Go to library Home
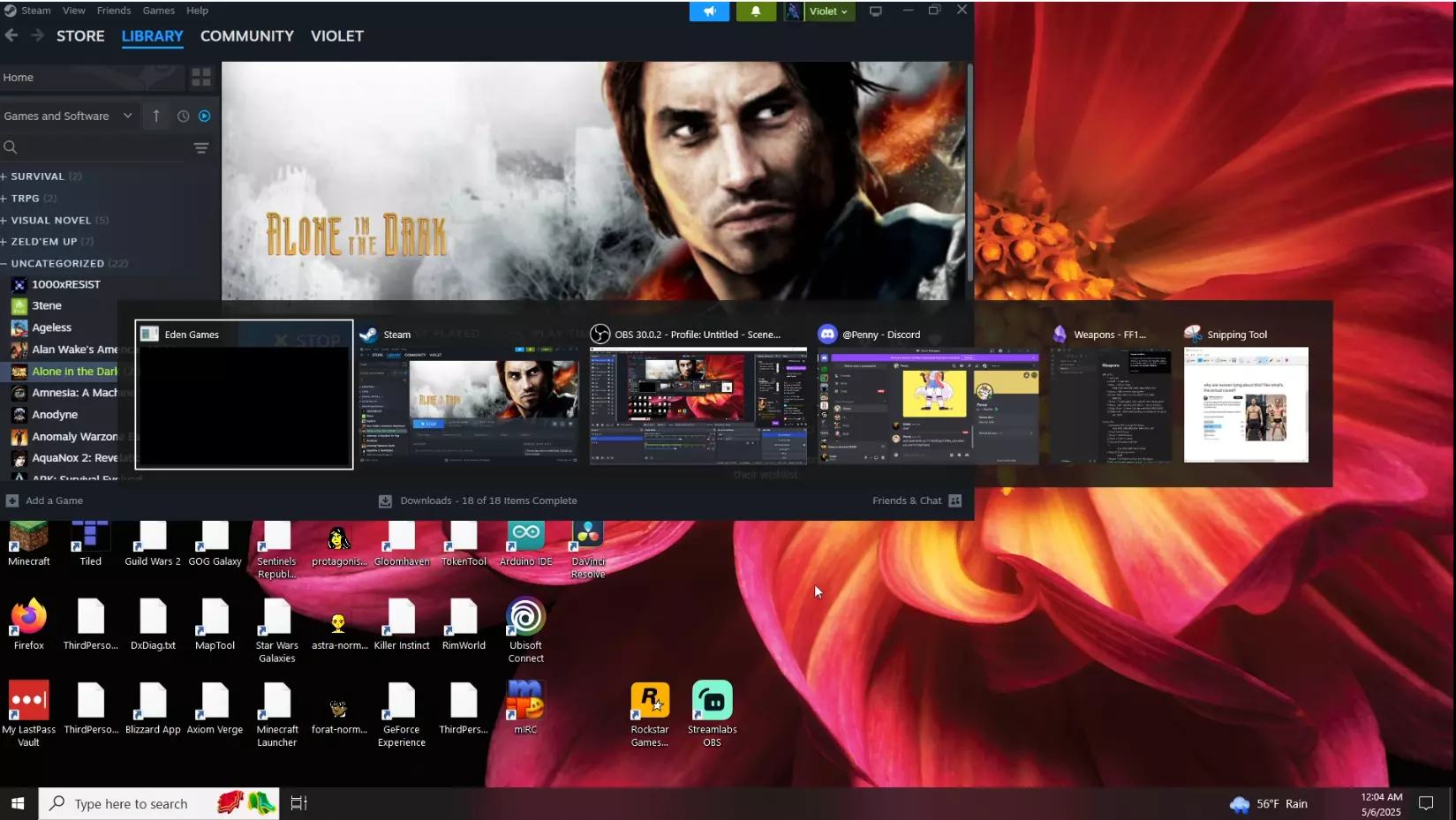This screenshot has width=1456, height=820. click(92, 78)
